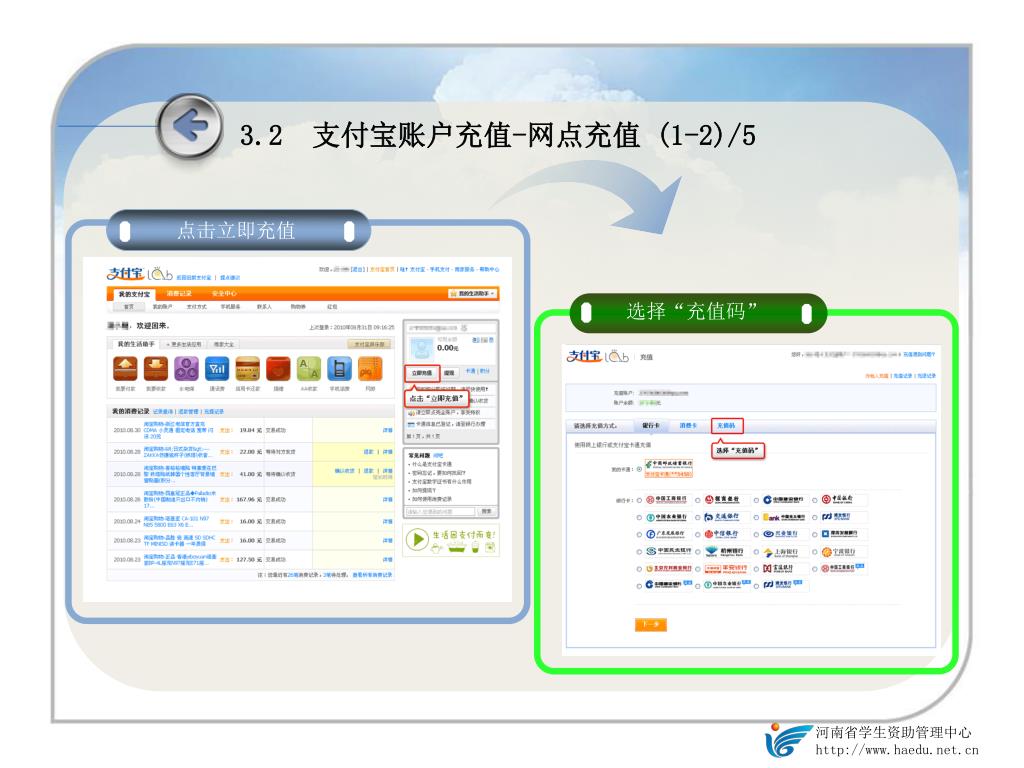Select the 银行卡 recharge method tab
Screen dimensions: 1024x768
pyautogui.click(x=651, y=426)
